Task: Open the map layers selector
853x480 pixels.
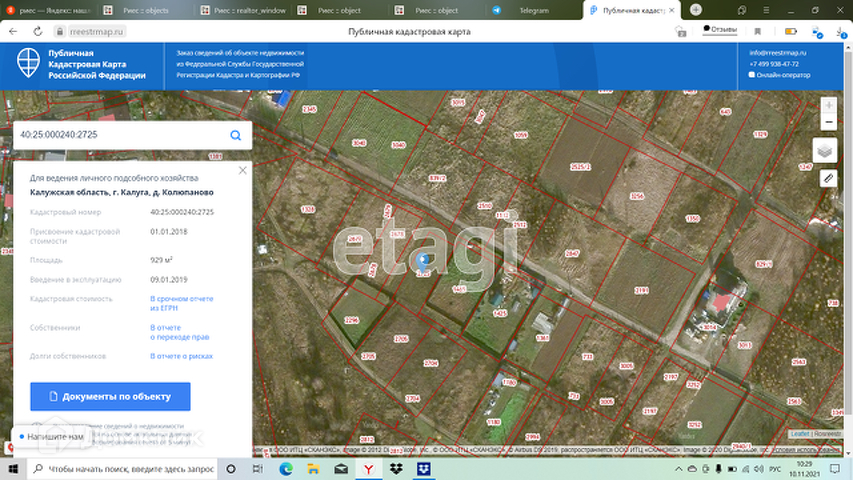Action: coord(827,150)
